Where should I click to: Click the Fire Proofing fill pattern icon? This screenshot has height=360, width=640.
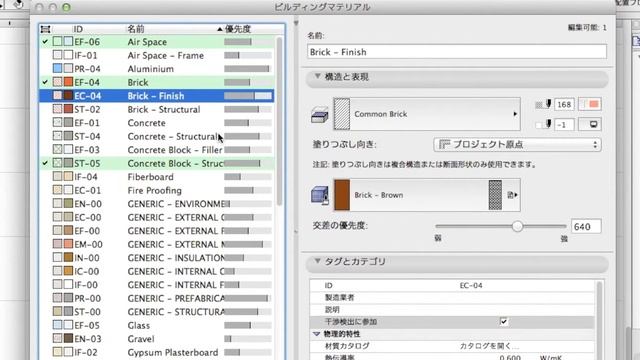pos(58,190)
